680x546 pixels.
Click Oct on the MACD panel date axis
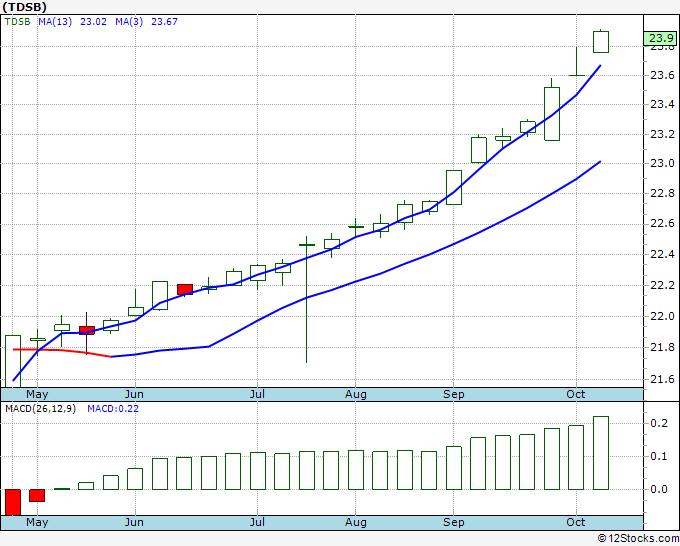[575, 522]
